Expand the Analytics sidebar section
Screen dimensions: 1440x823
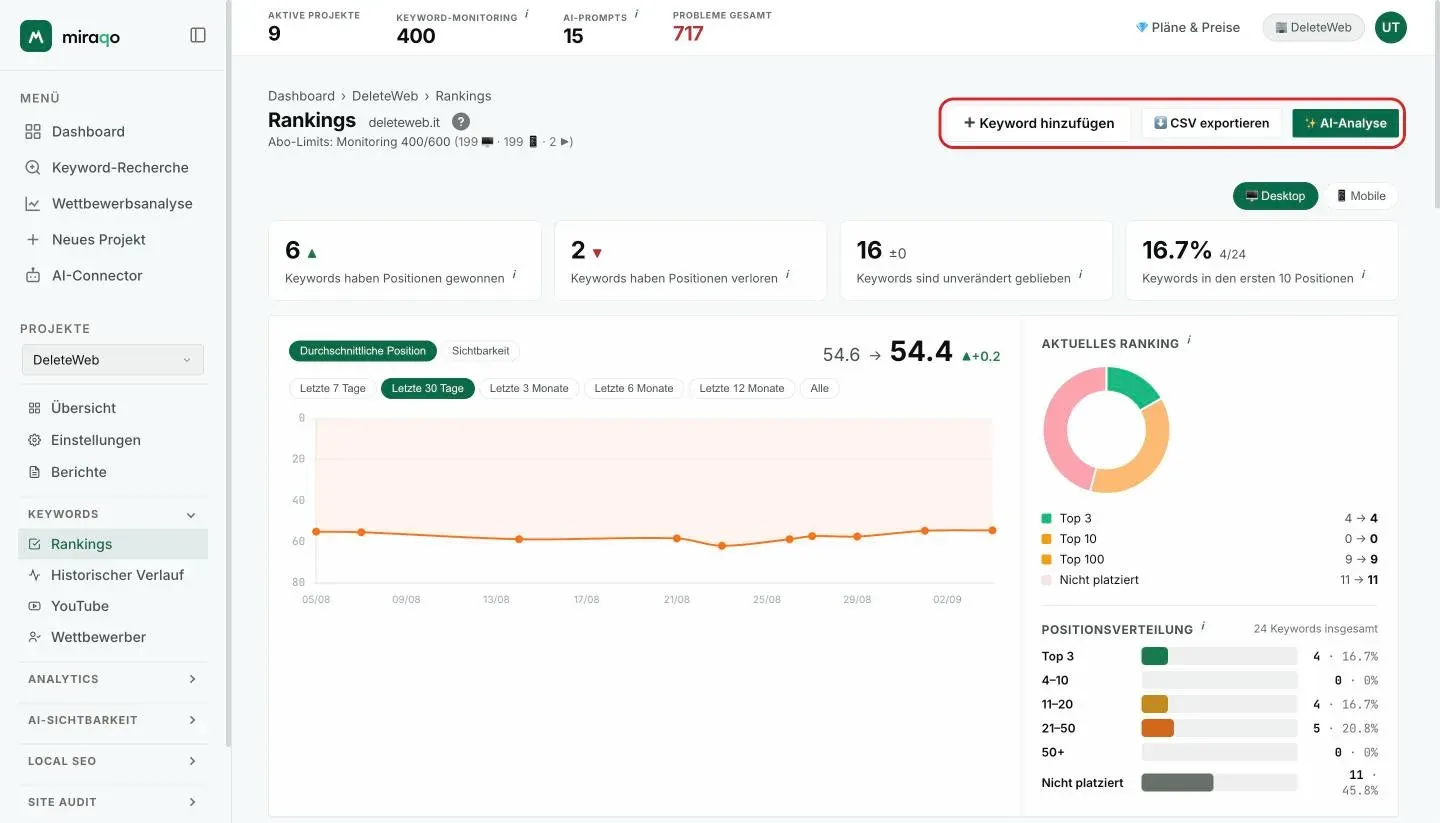pyautogui.click(x=192, y=679)
